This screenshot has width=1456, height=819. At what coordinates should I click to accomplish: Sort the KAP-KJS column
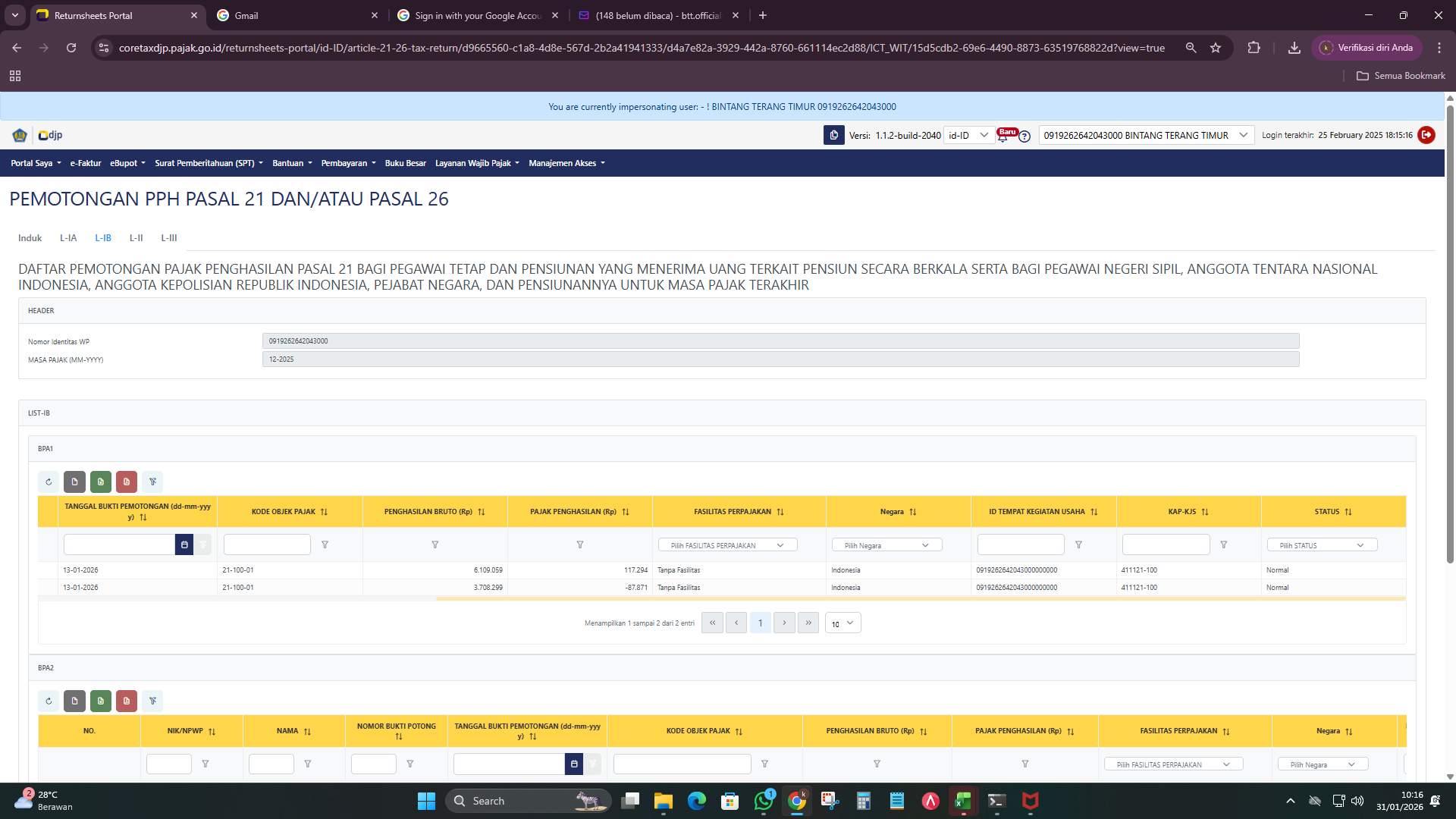(x=1204, y=511)
